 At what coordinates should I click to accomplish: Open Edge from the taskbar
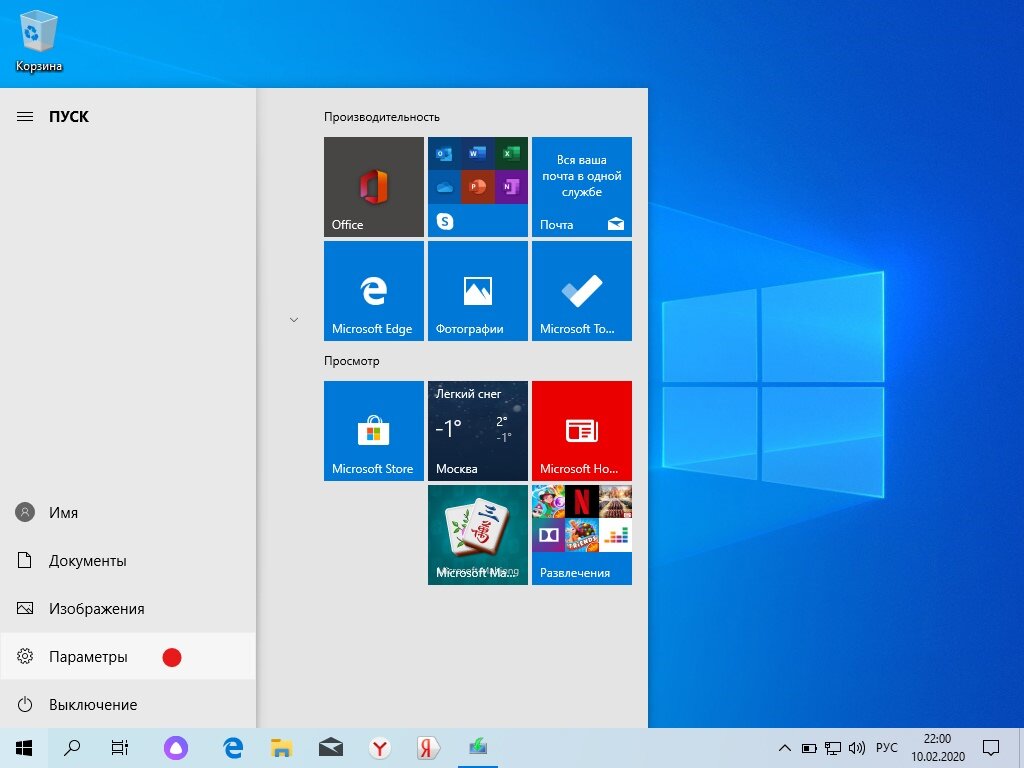point(233,748)
